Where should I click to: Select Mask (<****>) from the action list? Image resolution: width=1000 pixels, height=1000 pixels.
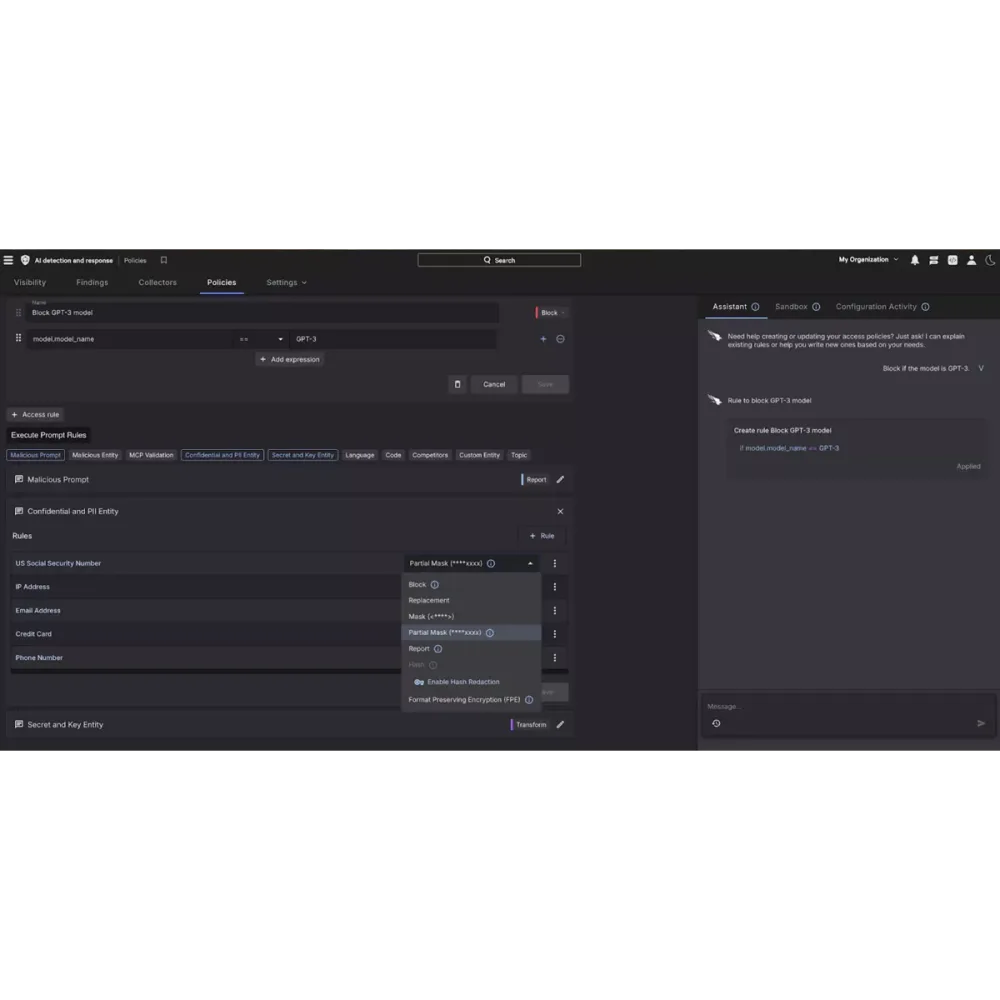pyautogui.click(x=471, y=617)
